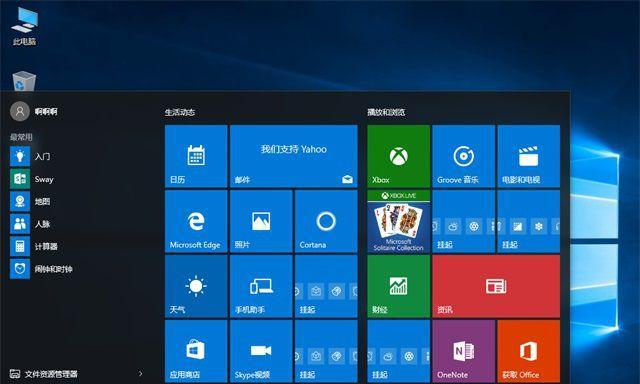Open the Recycle Bin desktop icon

(x=24, y=81)
